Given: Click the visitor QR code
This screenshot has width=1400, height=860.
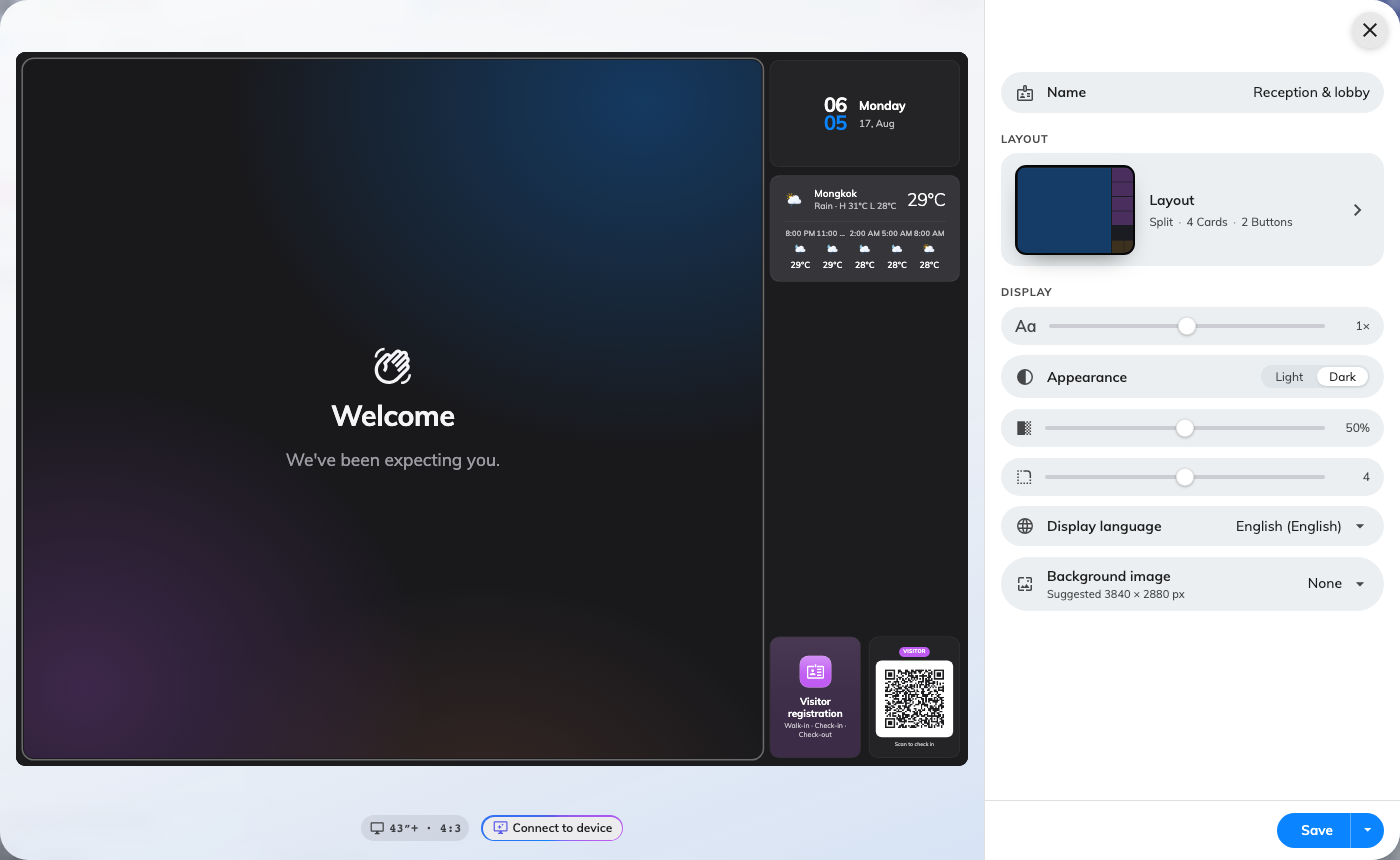Looking at the screenshot, I should [x=914, y=698].
